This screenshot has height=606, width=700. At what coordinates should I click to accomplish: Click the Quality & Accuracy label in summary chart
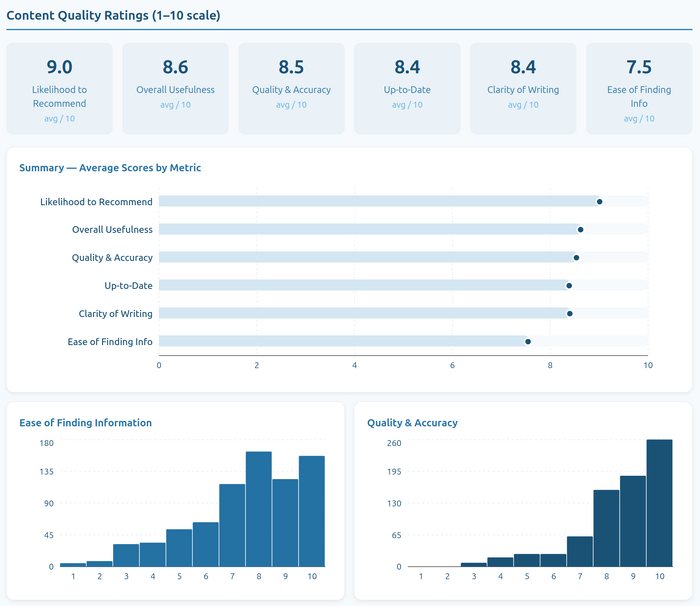pos(112,258)
